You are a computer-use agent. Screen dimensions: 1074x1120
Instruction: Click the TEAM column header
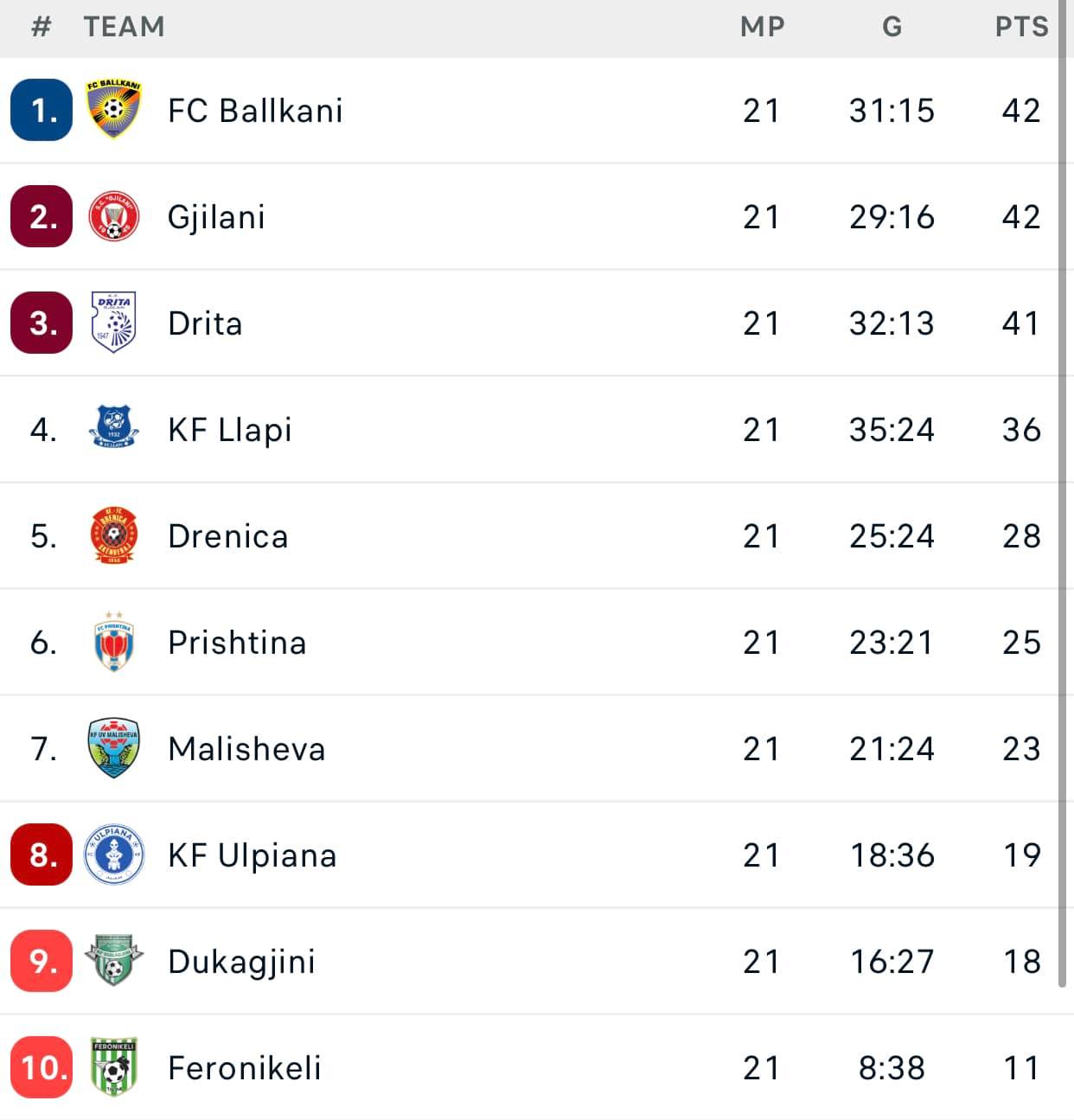[124, 27]
